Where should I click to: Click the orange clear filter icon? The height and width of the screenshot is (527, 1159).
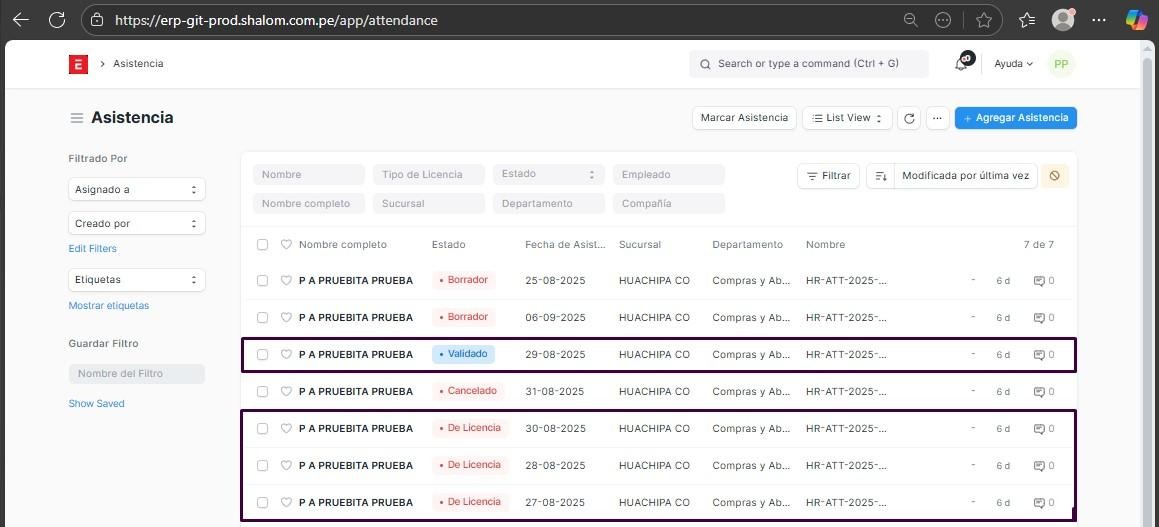tap(1054, 176)
